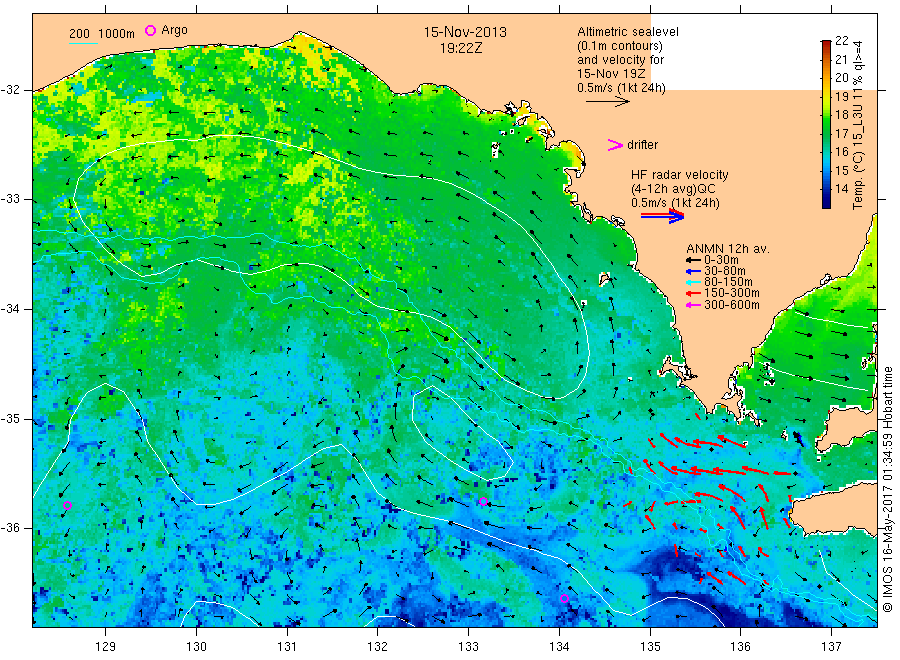Click the 'Altimetric sealevel' heading

pyautogui.click(x=628, y=32)
